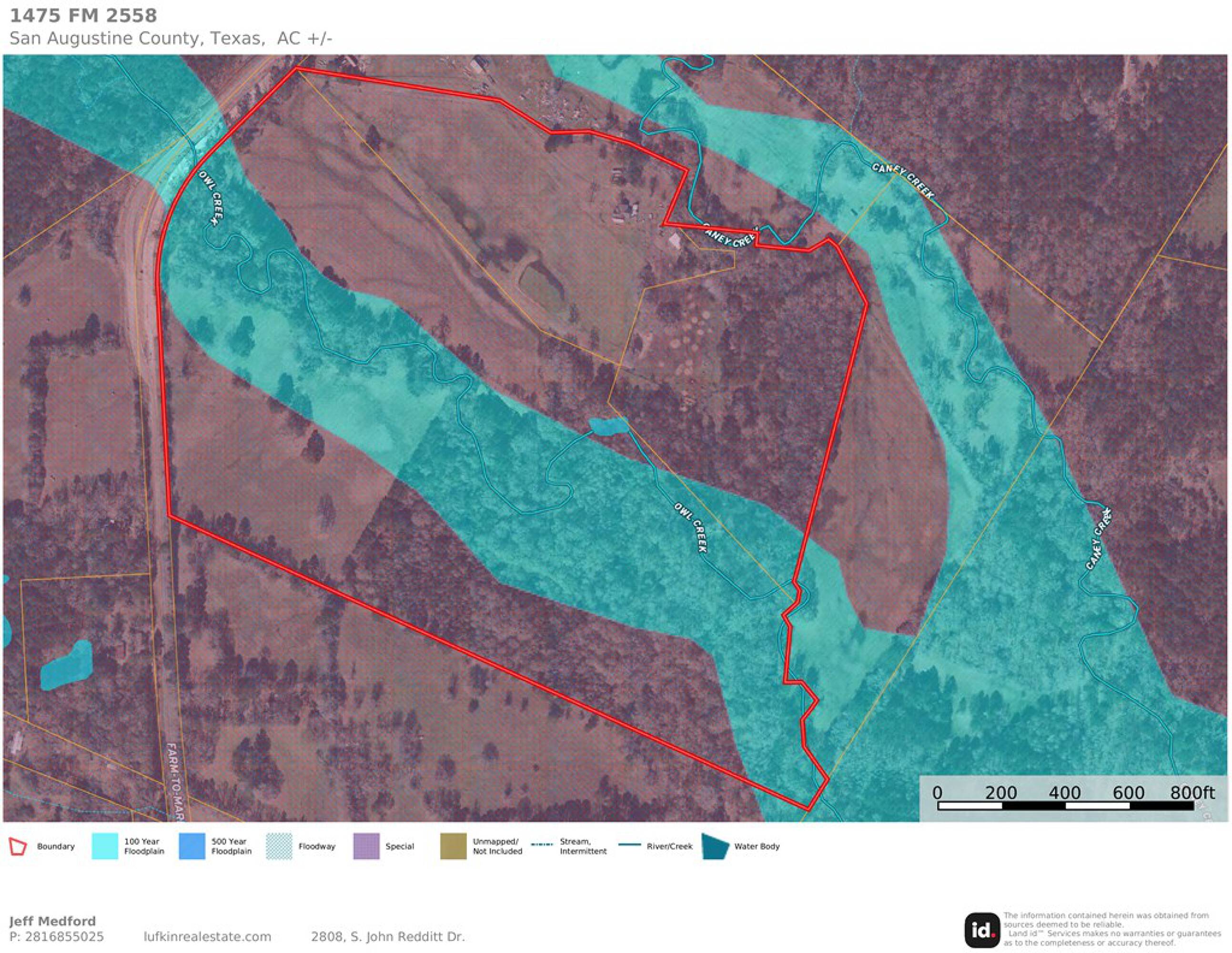Click the River/Creek line legend symbol

(630, 845)
